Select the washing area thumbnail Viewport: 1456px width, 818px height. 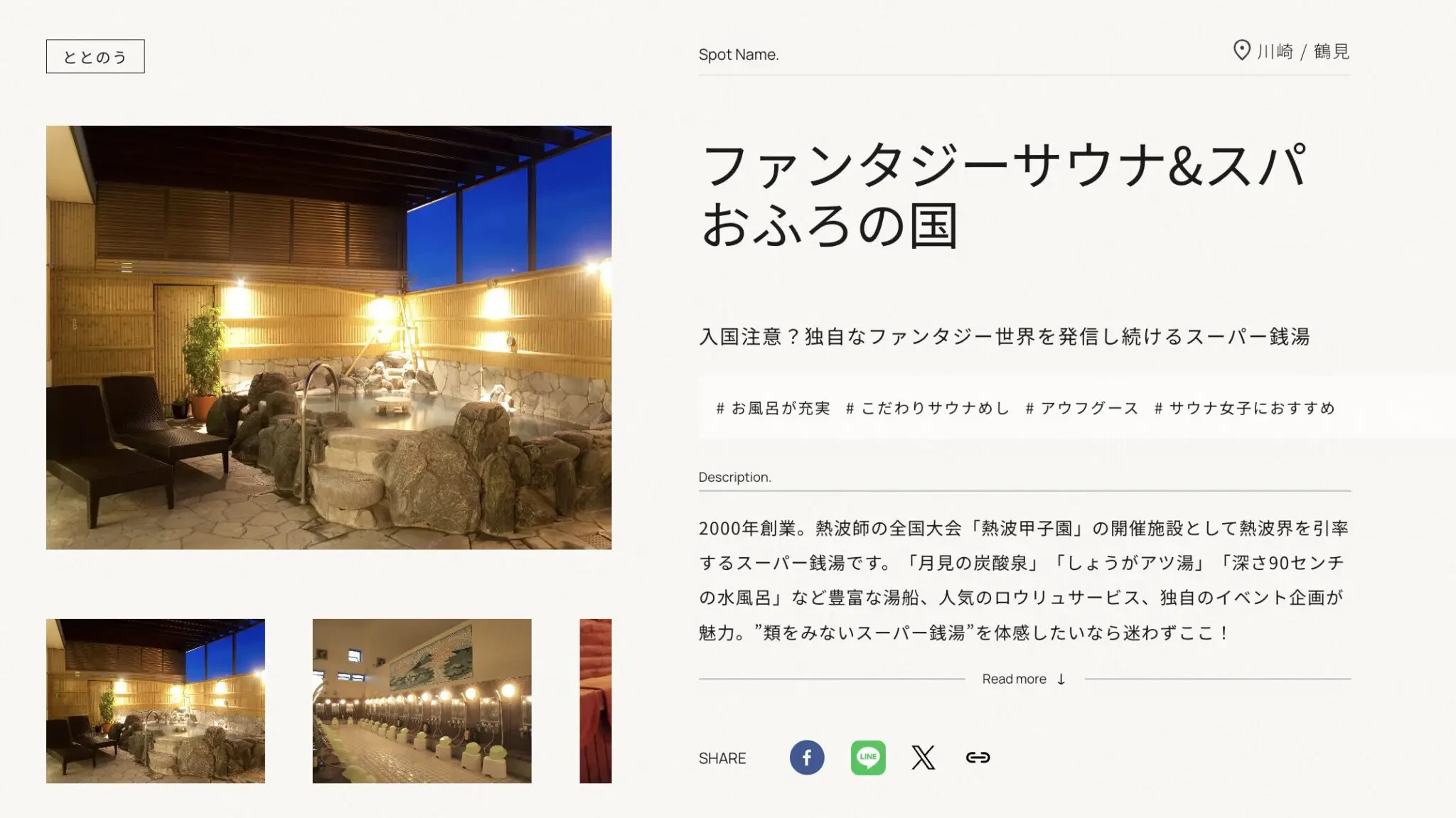tap(422, 701)
